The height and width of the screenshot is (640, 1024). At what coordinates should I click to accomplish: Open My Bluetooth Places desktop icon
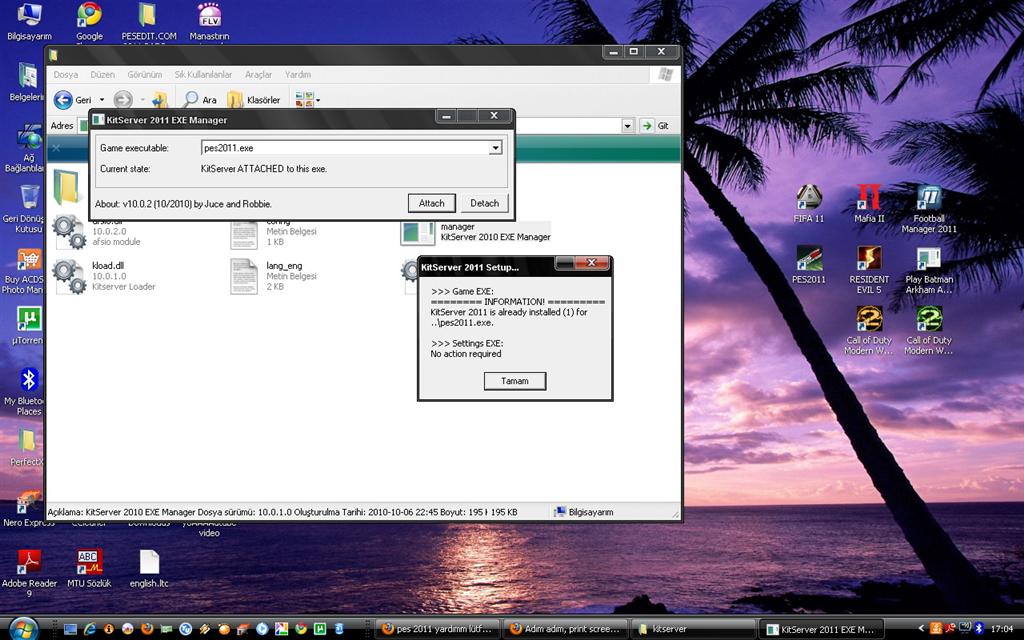pyautogui.click(x=26, y=392)
